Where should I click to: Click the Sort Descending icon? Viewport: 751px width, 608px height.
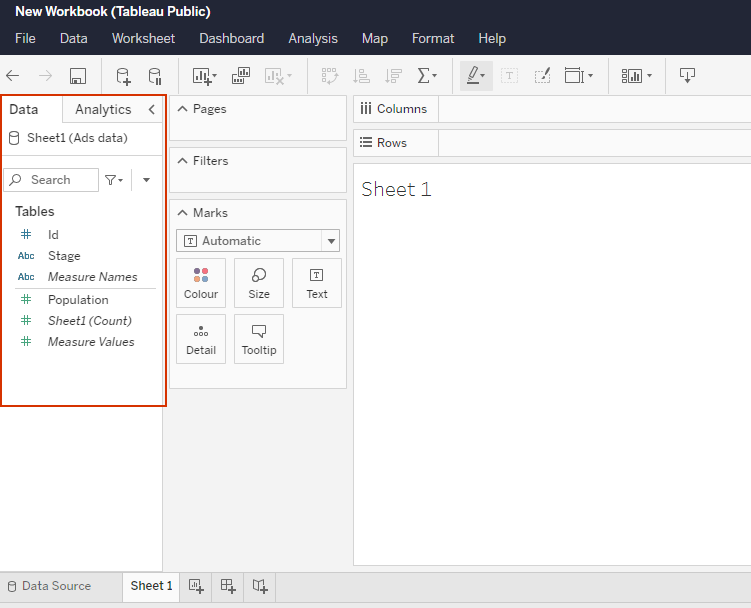[393, 76]
